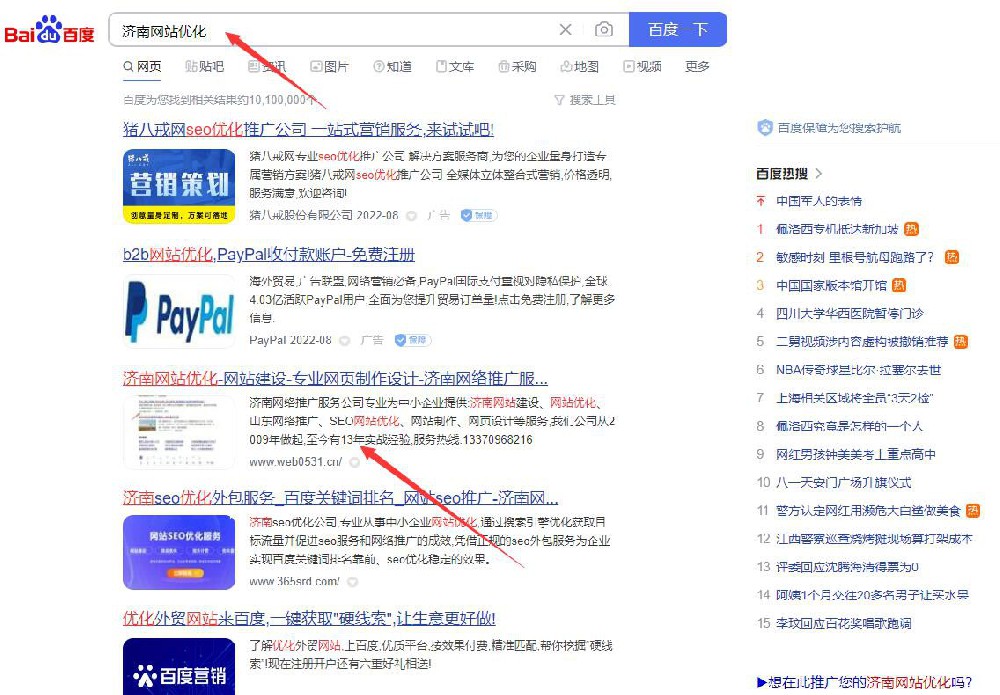Click the www.web0531.cn URL

295,462
